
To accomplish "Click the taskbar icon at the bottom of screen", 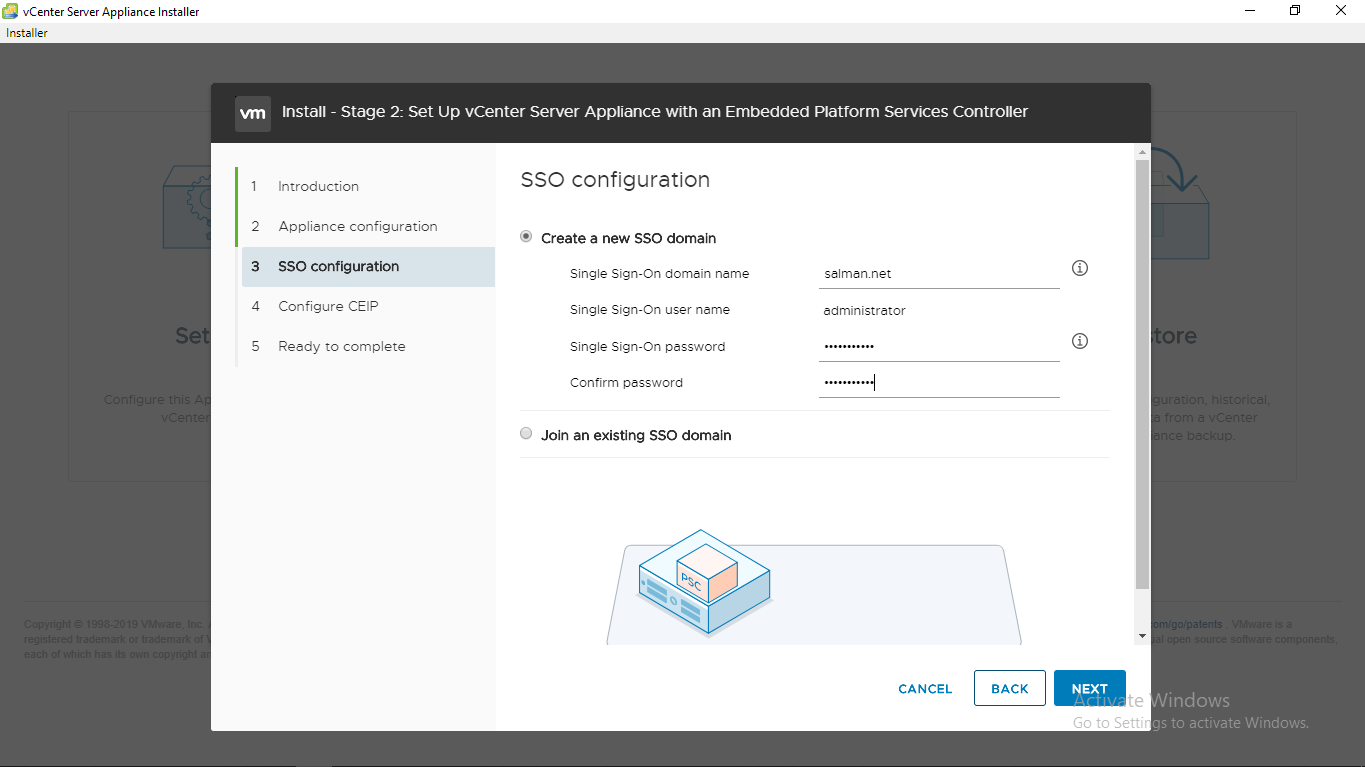I will (313, 763).
